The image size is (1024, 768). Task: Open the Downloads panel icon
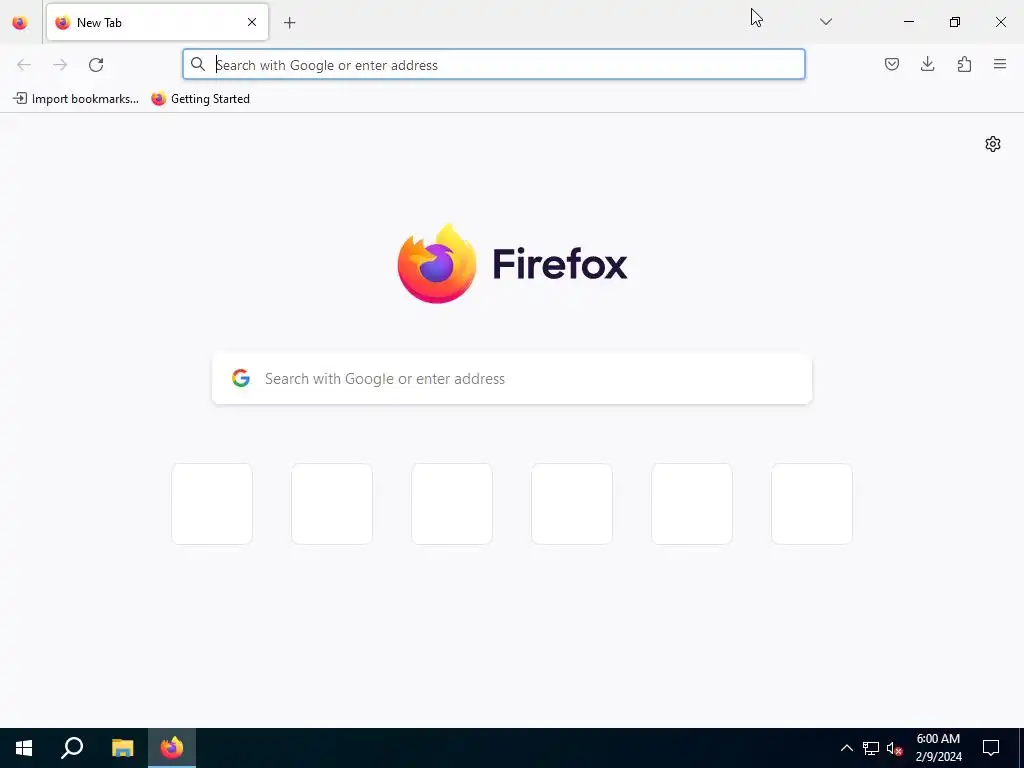[x=927, y=64]
